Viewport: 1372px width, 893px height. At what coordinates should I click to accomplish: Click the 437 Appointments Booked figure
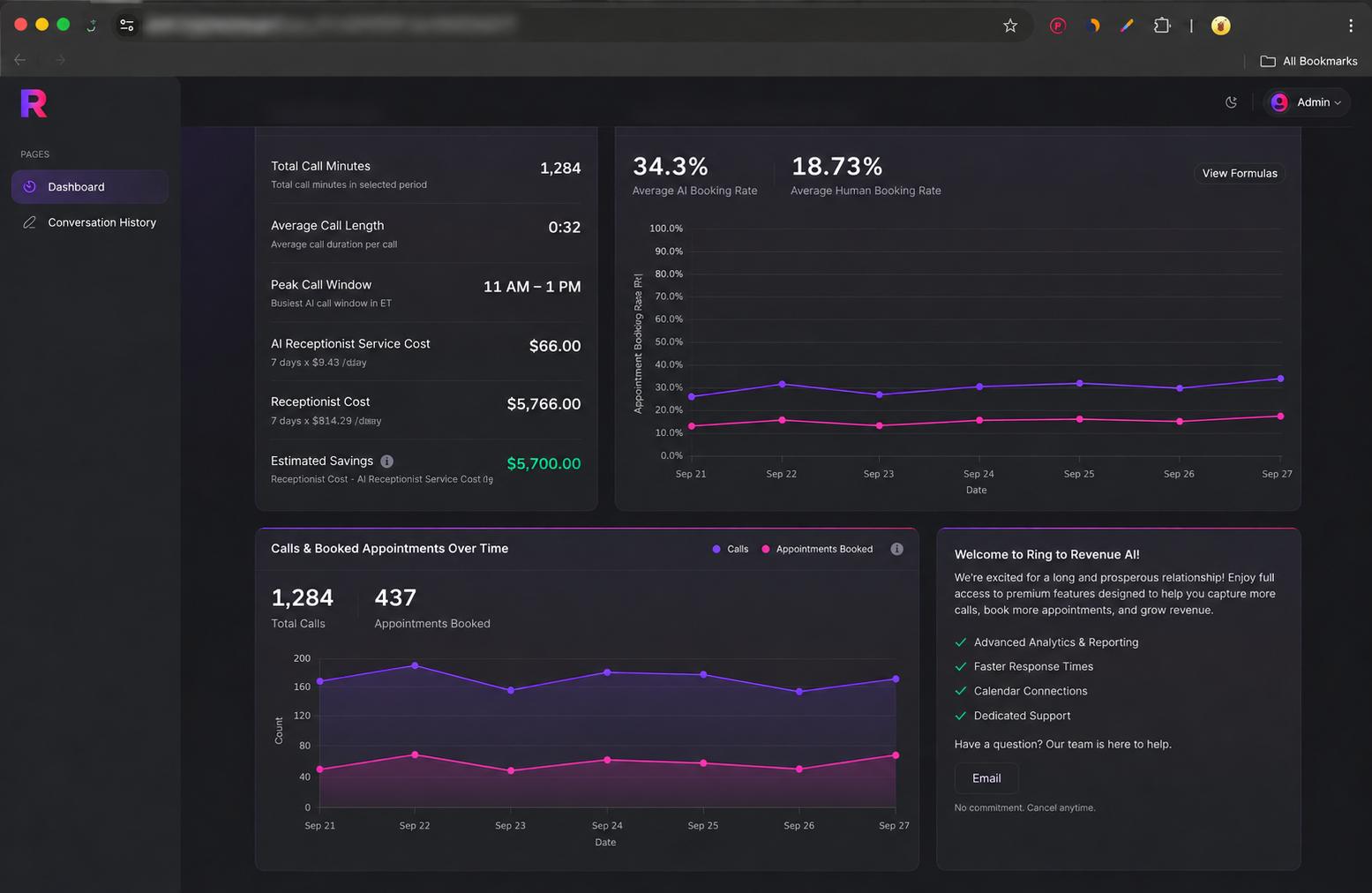coord(395,597)
